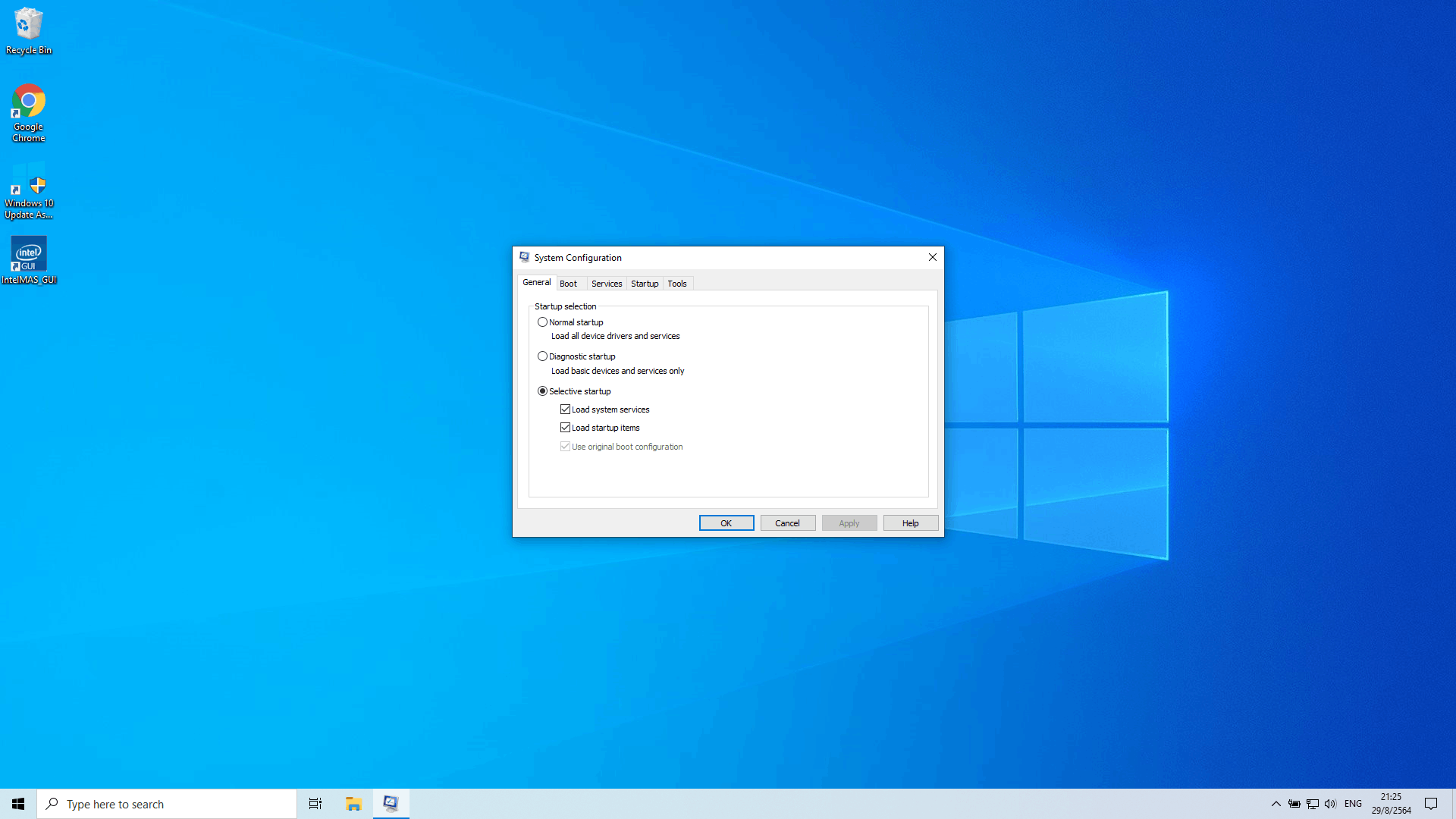Screen dimensions: 1456x819
Task: Open the volume speaker tray icon
Action: 1330,804
